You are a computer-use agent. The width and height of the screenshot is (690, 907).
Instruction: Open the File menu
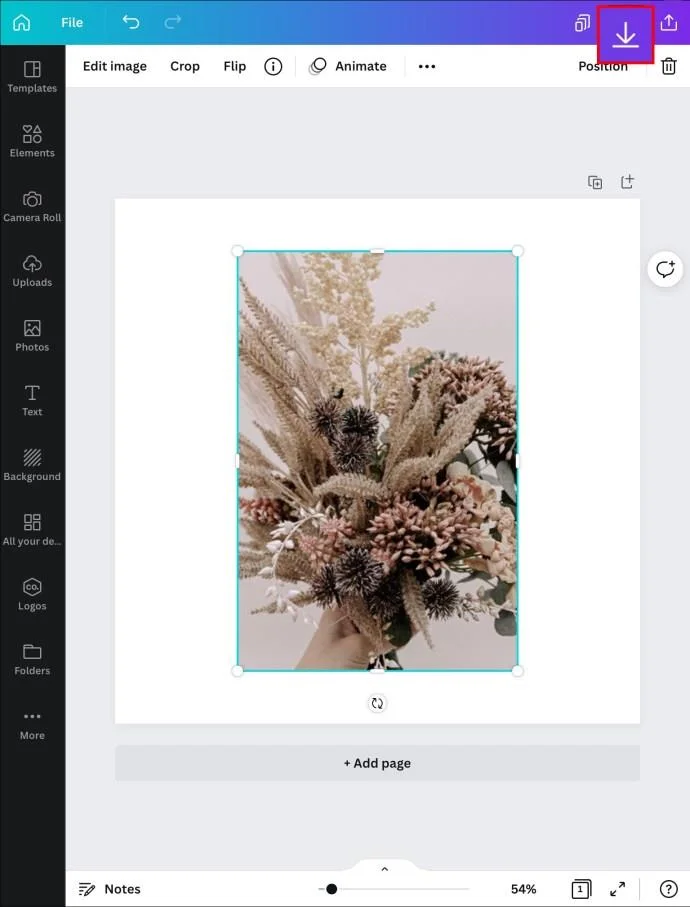[72, 23]
